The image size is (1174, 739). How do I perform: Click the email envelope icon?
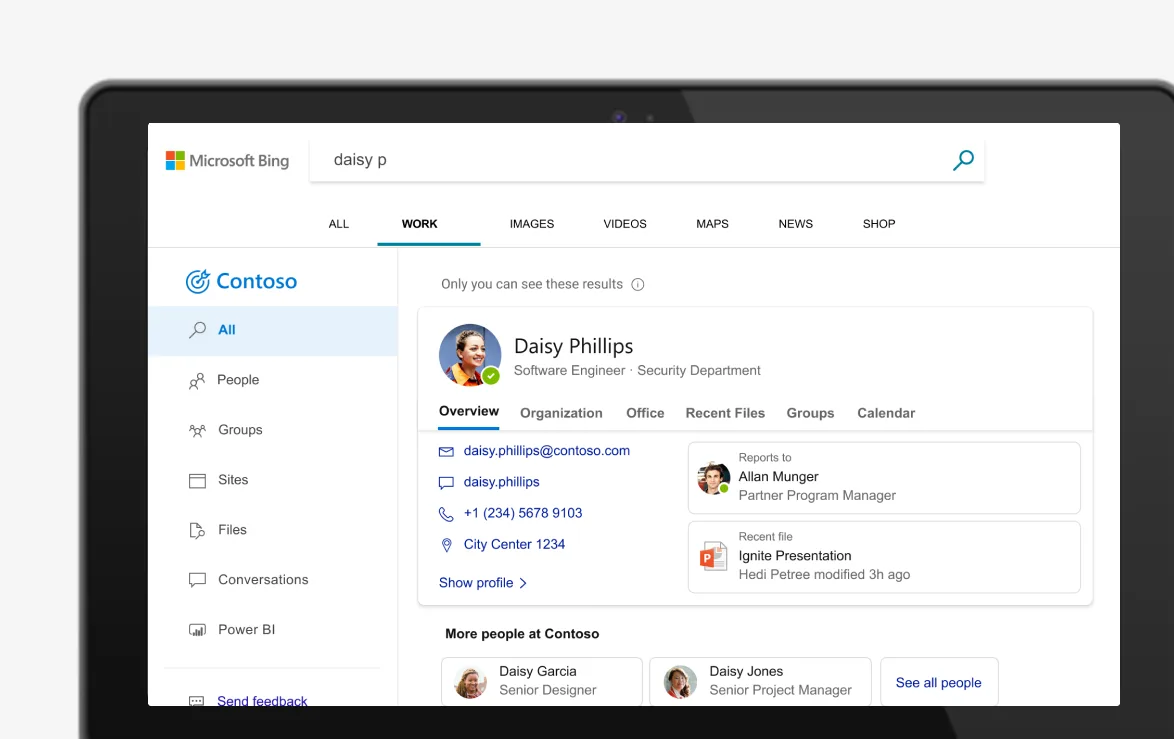pos(446,451)
